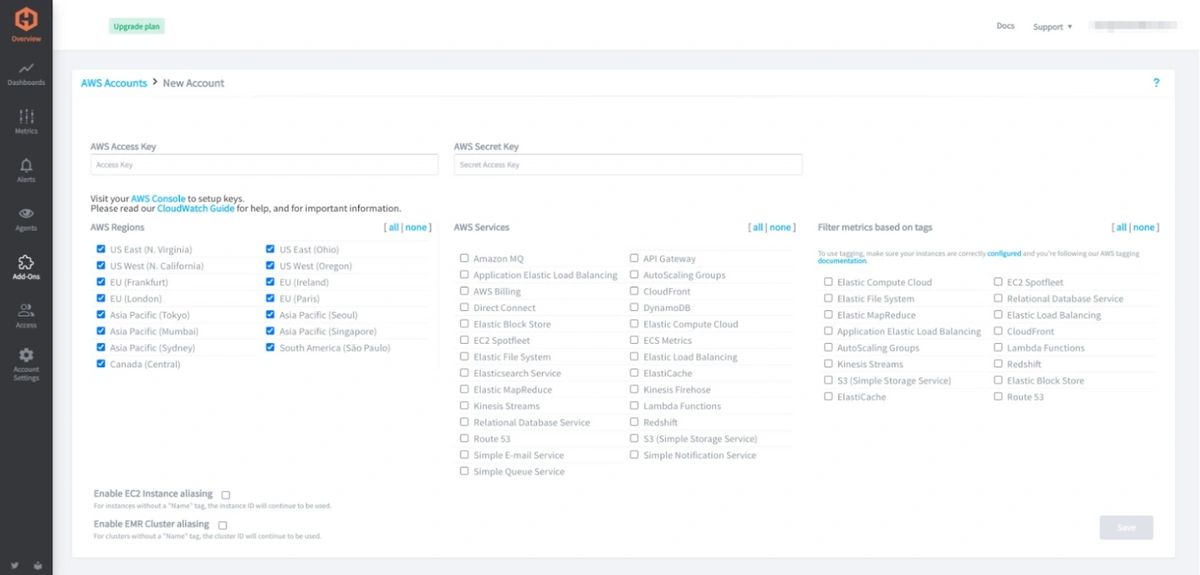Screen dimensions: 1200x575
Task: Uncheck the EU (Frankfurt) region
Action: point(101,282)
